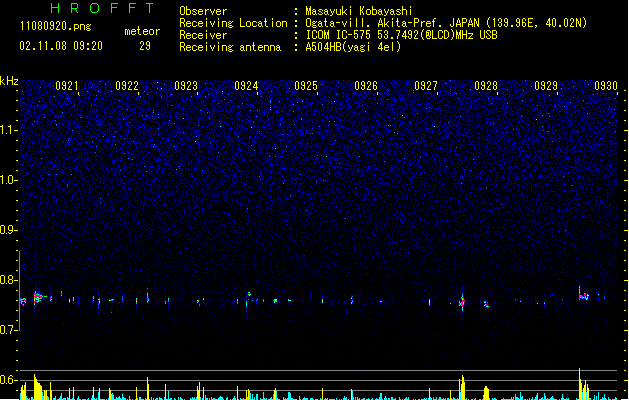Click the yellow intensity spike just before 0928
The image size is (629, 400).
coord(462,387)
